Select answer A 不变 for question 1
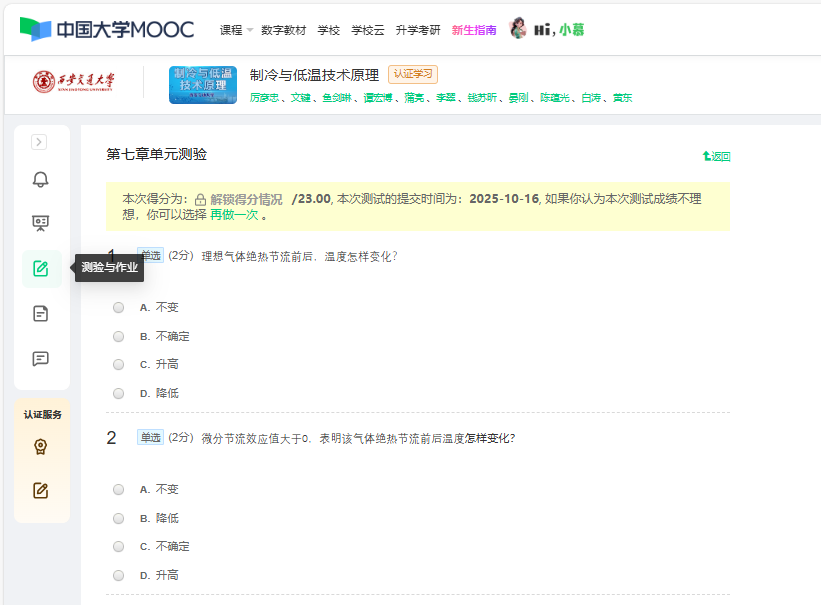Viewport: 821px width, 605px height. click(x=118, y=307)
